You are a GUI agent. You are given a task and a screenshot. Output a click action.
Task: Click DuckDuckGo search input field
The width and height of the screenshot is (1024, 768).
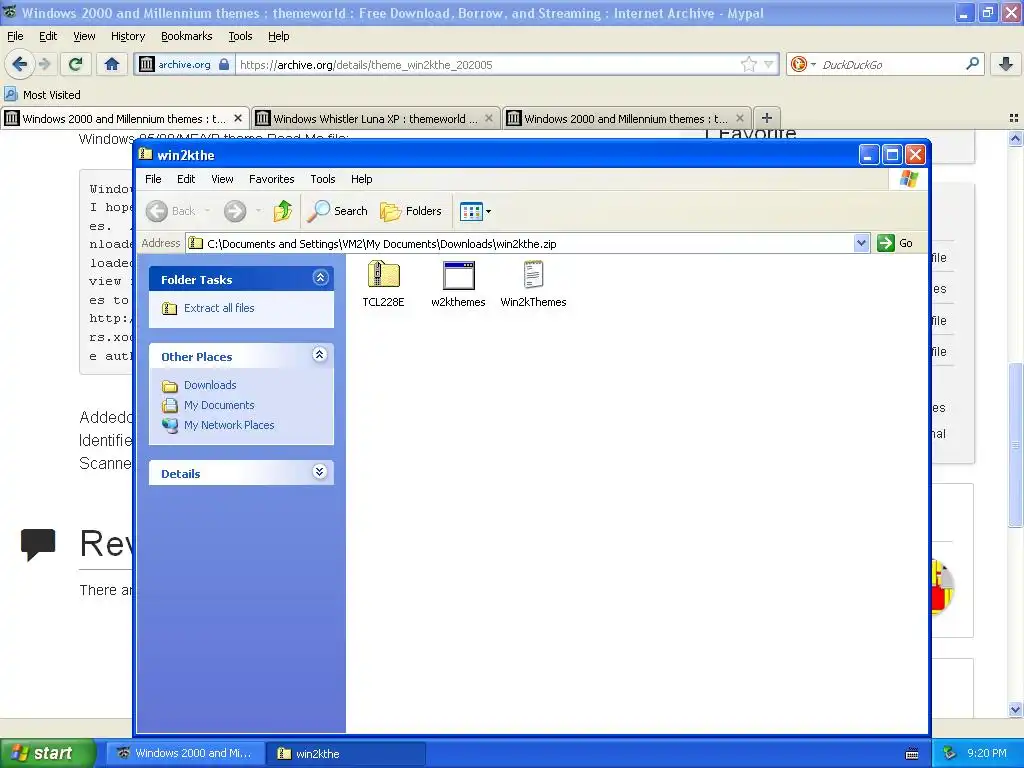coord(891,65)
